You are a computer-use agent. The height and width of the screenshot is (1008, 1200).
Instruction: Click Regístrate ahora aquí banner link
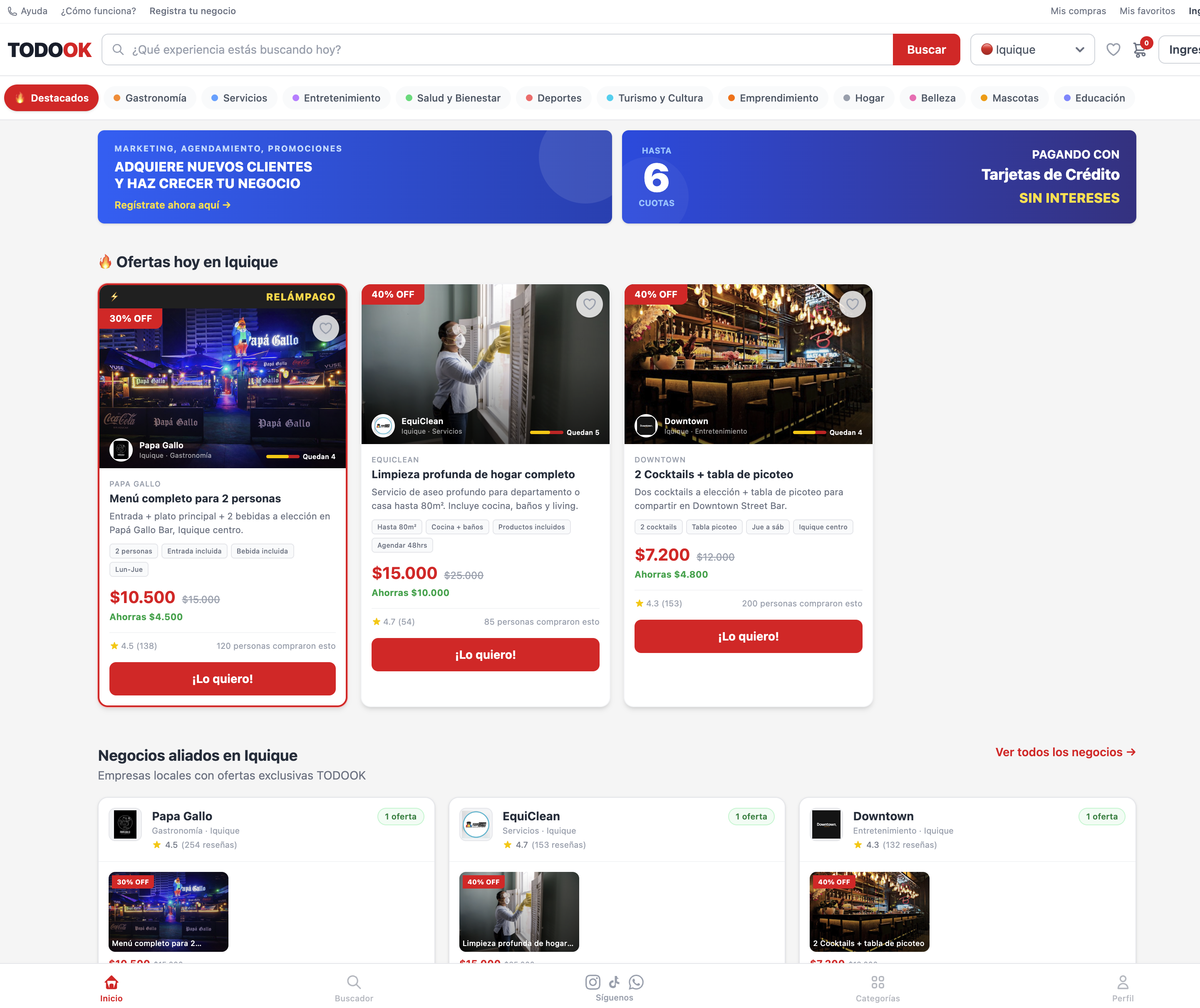click(x=173, y=205)
